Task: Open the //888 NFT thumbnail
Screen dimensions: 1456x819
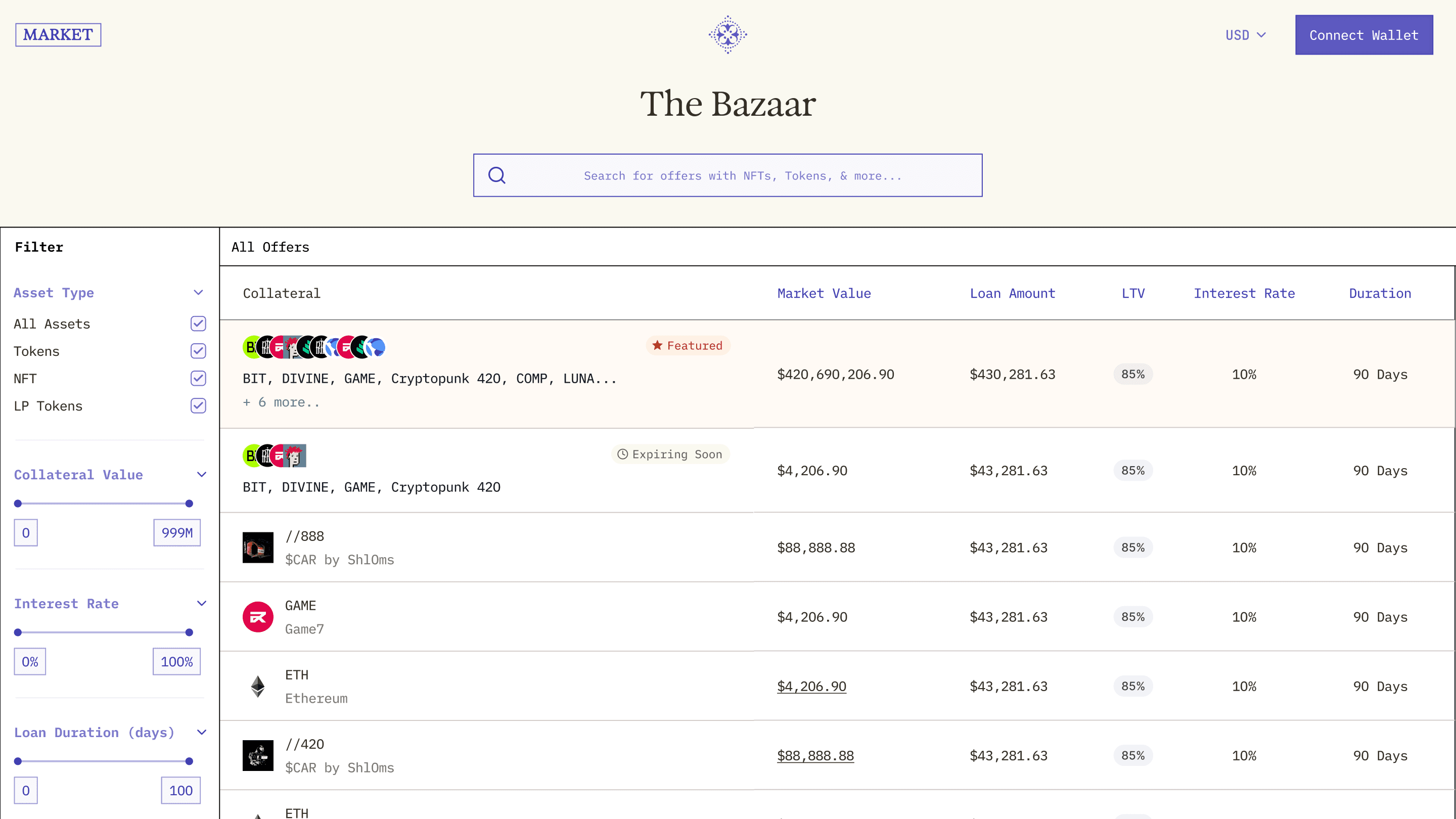Action: click(x=258, y=547)
